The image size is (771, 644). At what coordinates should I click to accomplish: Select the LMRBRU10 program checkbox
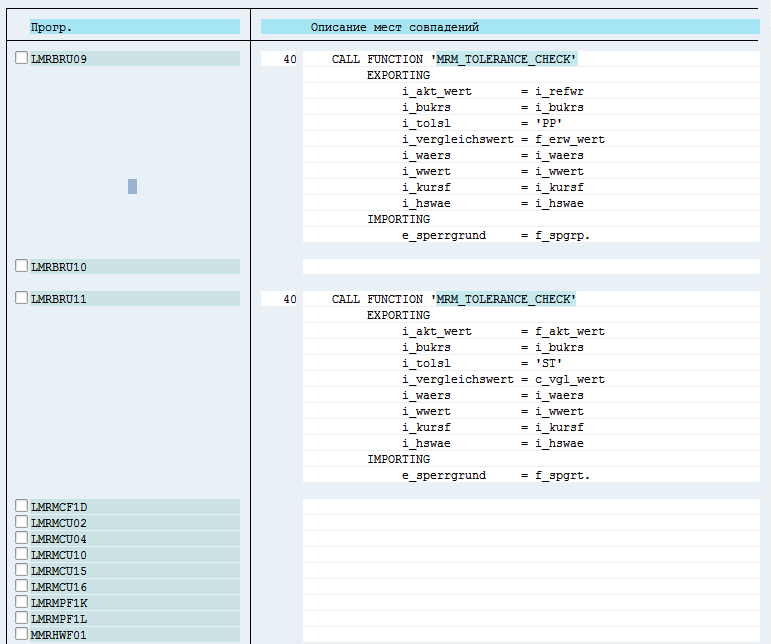(x=22, y=267)
